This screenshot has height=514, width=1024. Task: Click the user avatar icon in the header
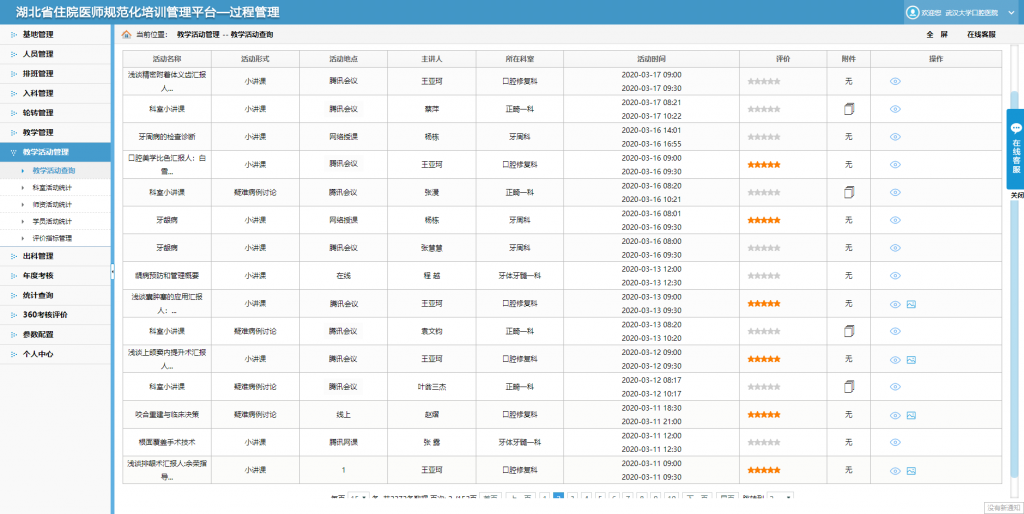(911, 12)
